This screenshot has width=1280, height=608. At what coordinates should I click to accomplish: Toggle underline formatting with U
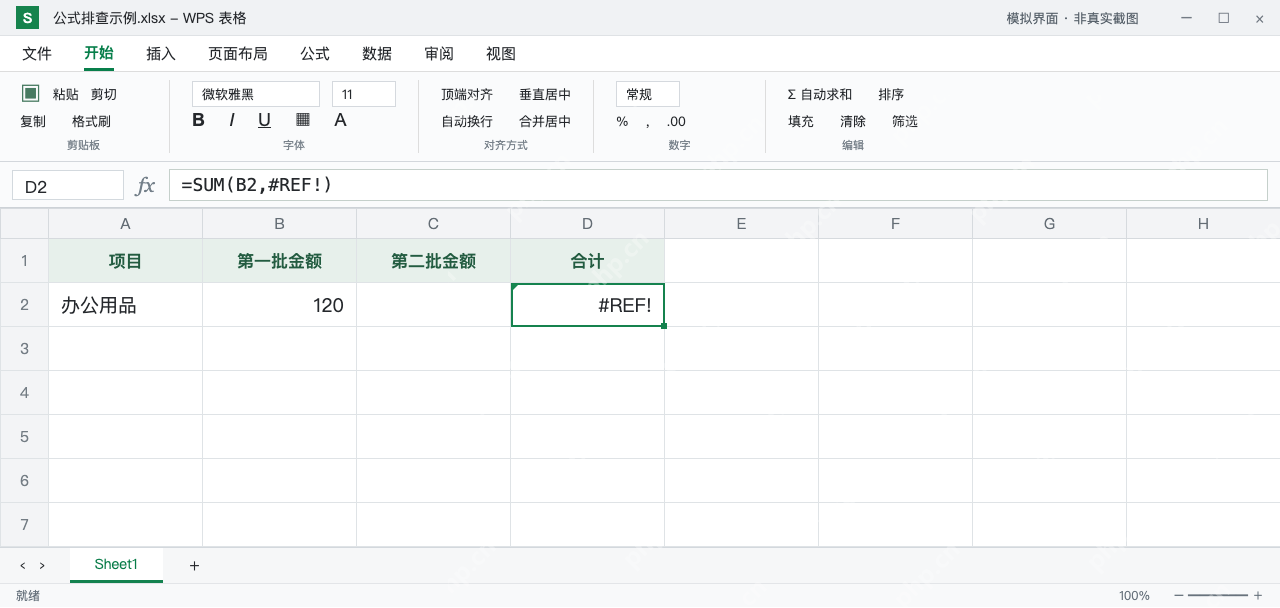(x=264, y=120)
